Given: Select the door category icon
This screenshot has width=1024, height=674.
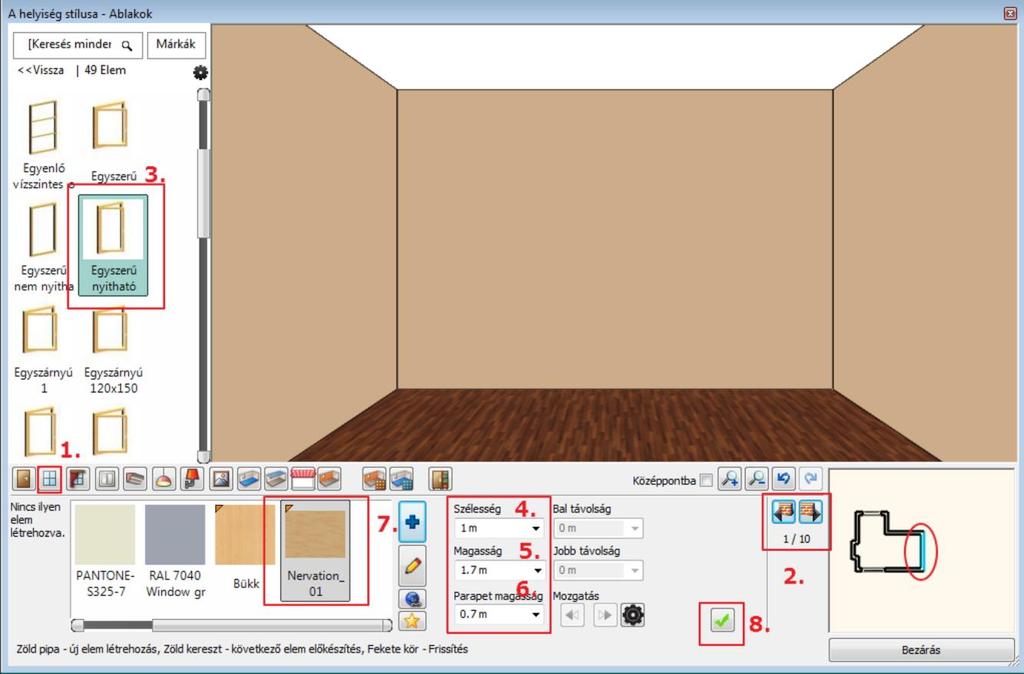Looking at the screenshot, I should point(24,479).
